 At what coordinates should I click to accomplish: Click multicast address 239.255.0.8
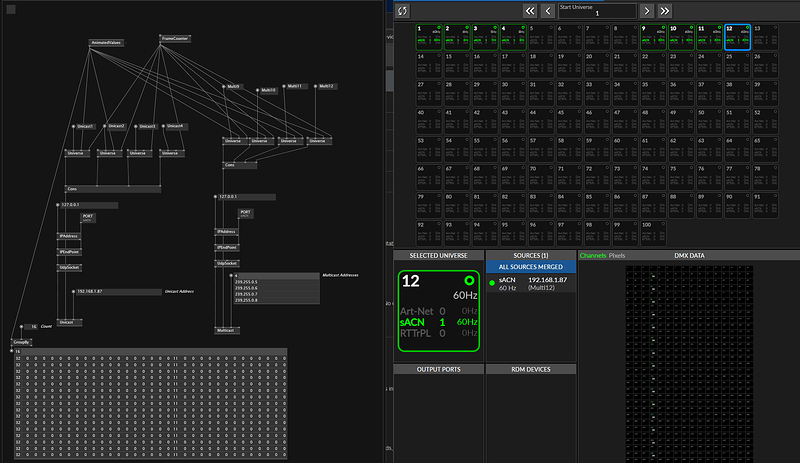coord(277,300)
